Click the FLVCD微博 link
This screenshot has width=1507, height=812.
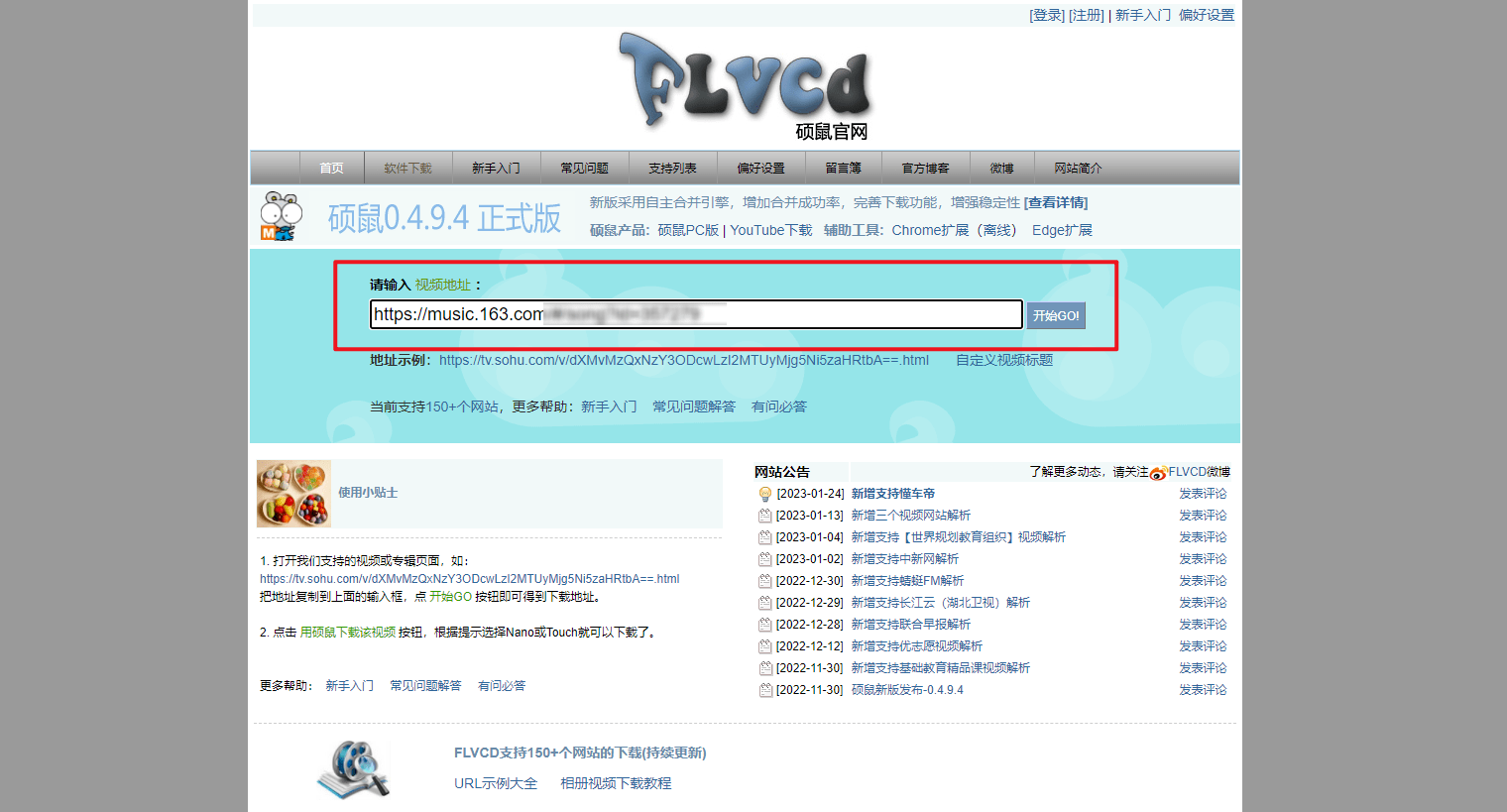[x=1199, y=472]
